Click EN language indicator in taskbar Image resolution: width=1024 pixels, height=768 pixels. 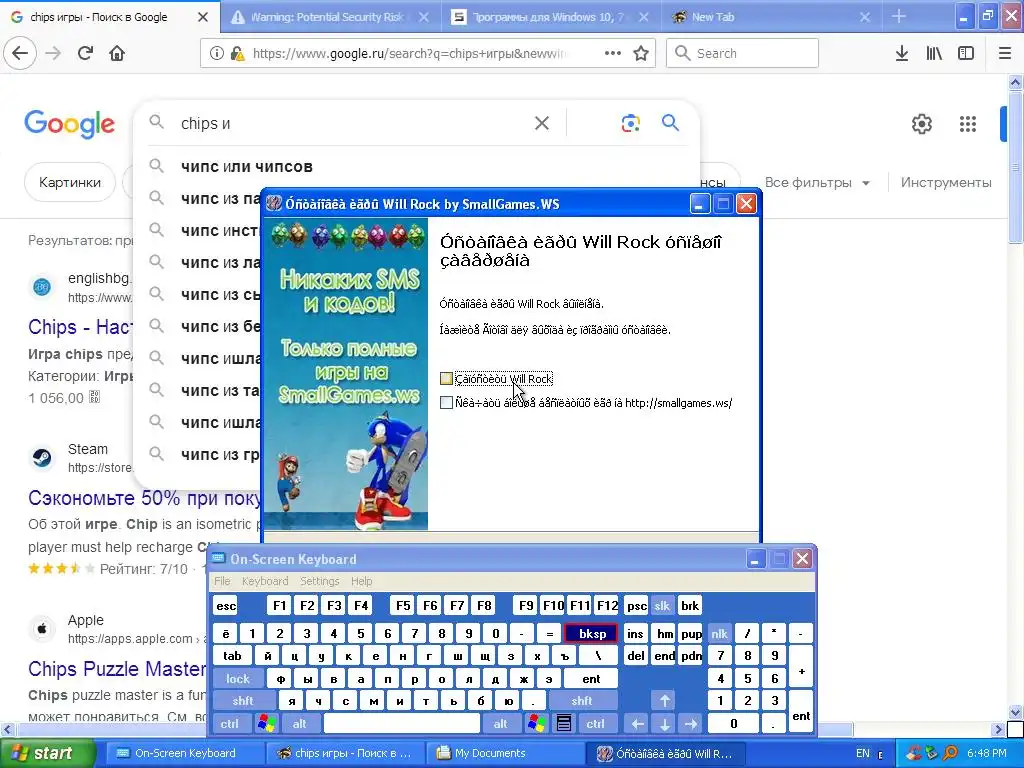point(863,753)
